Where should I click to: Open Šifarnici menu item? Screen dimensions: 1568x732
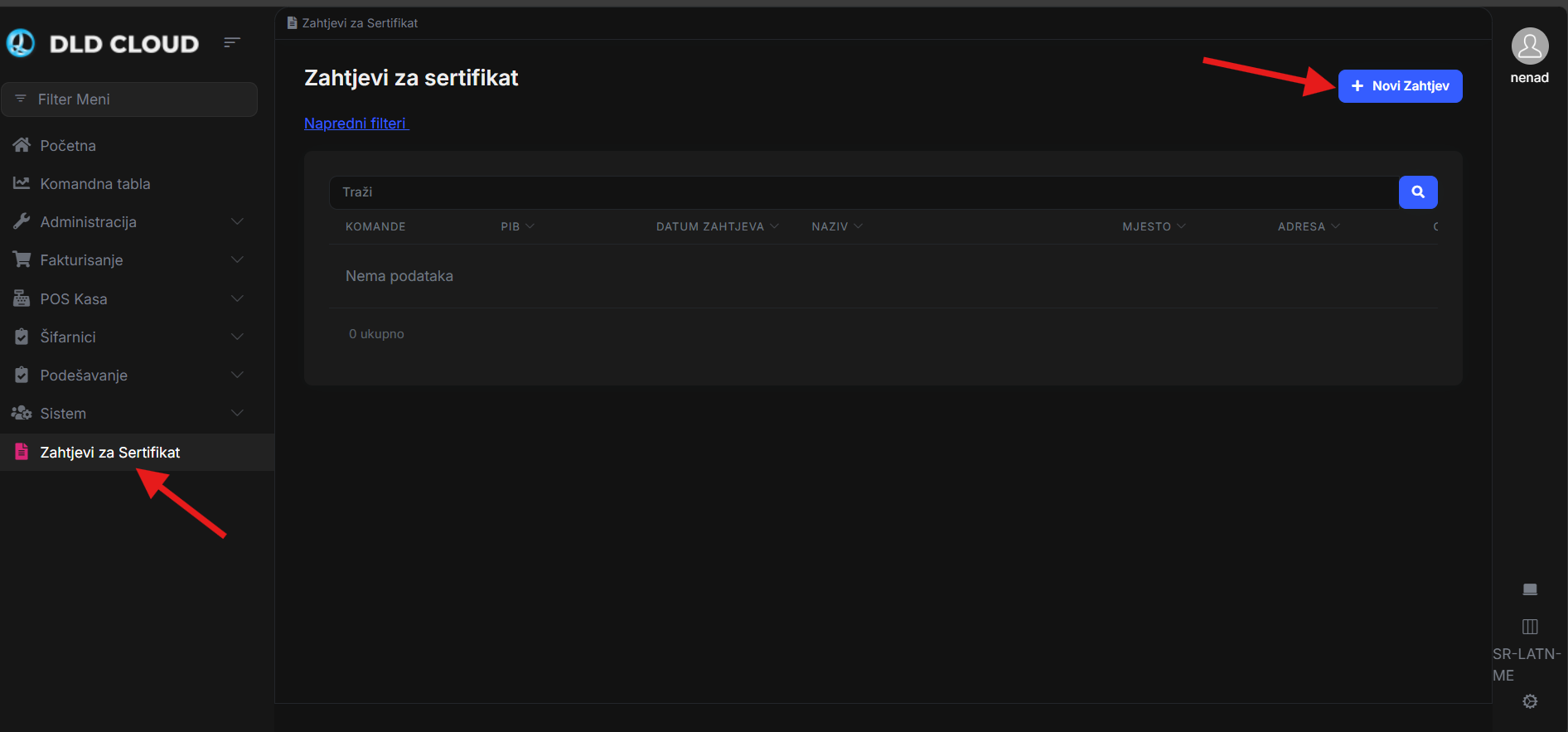point(137,337)
